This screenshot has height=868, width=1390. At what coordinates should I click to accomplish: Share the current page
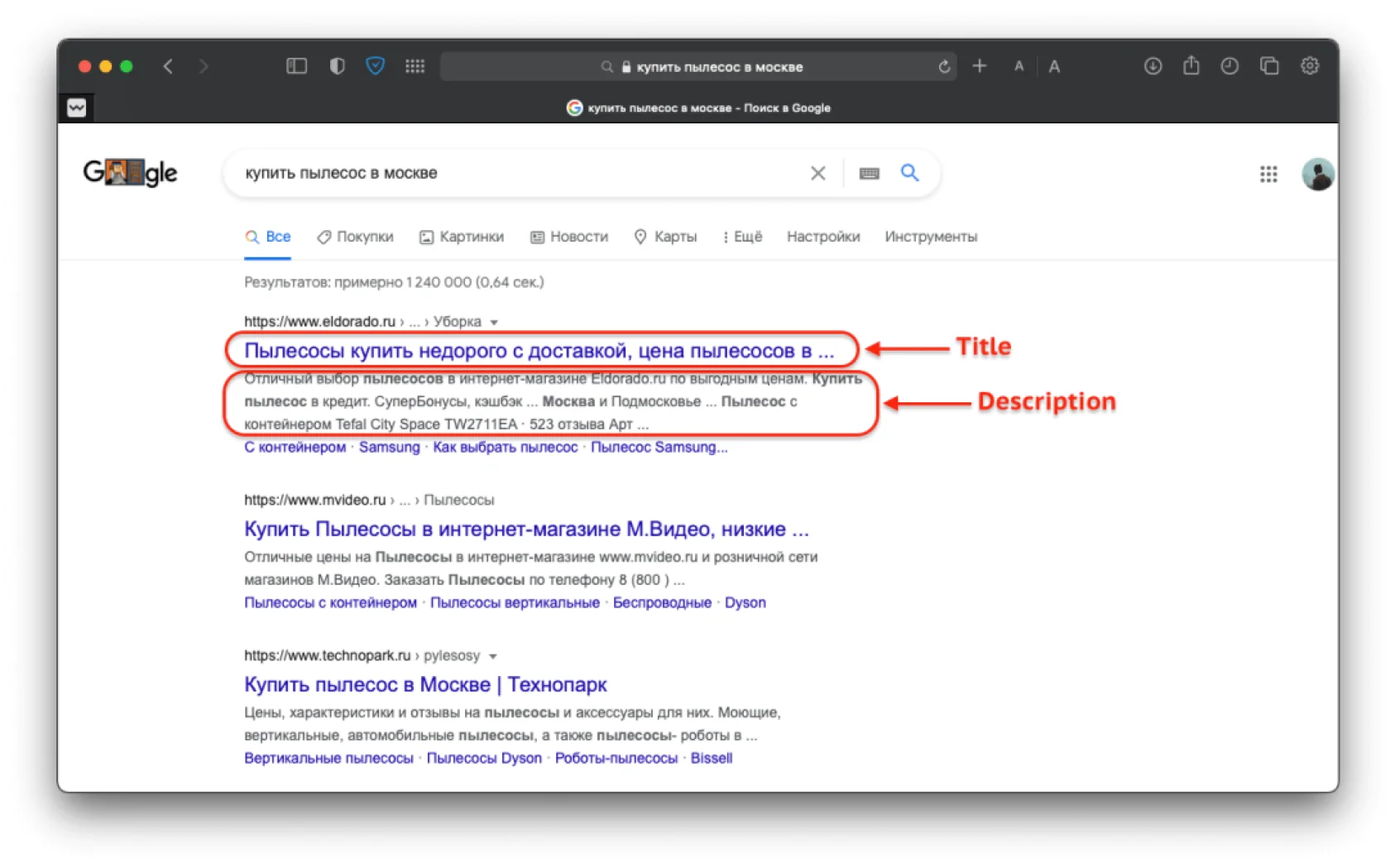point(1191,65)
